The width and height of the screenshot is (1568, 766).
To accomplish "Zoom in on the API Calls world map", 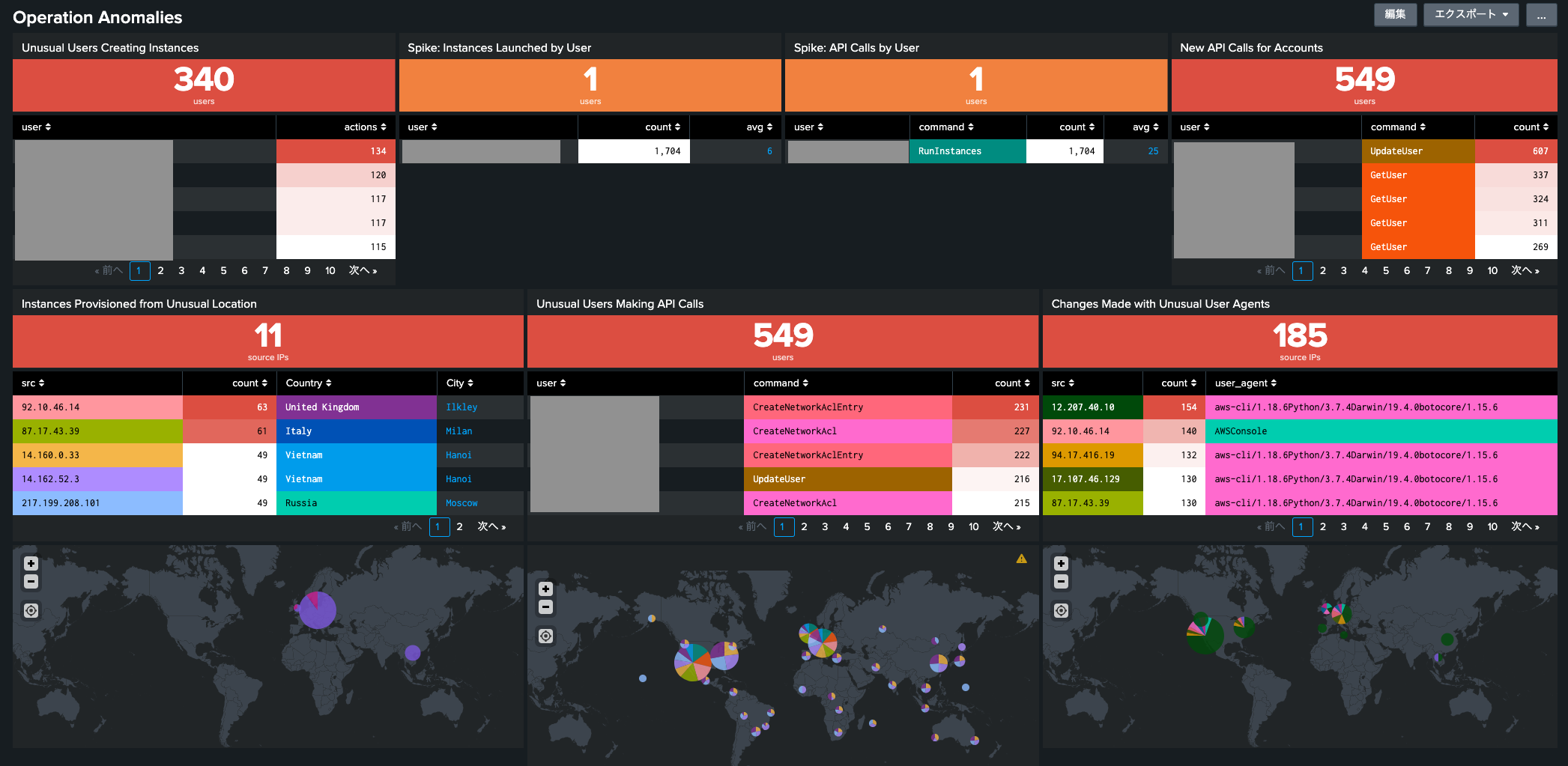I will tap(546, 589).
